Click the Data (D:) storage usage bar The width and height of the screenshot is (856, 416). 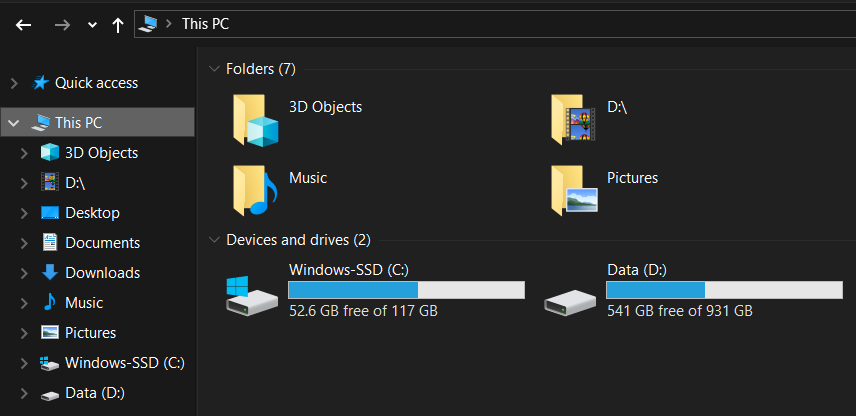click(x=724, y=290)
